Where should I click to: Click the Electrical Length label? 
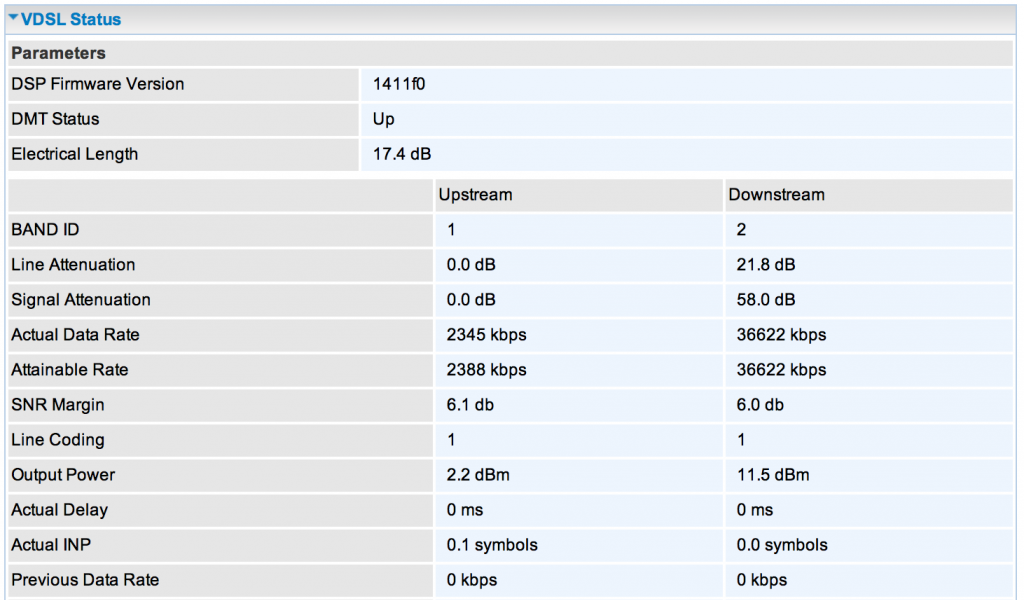[x=74, y=154]
